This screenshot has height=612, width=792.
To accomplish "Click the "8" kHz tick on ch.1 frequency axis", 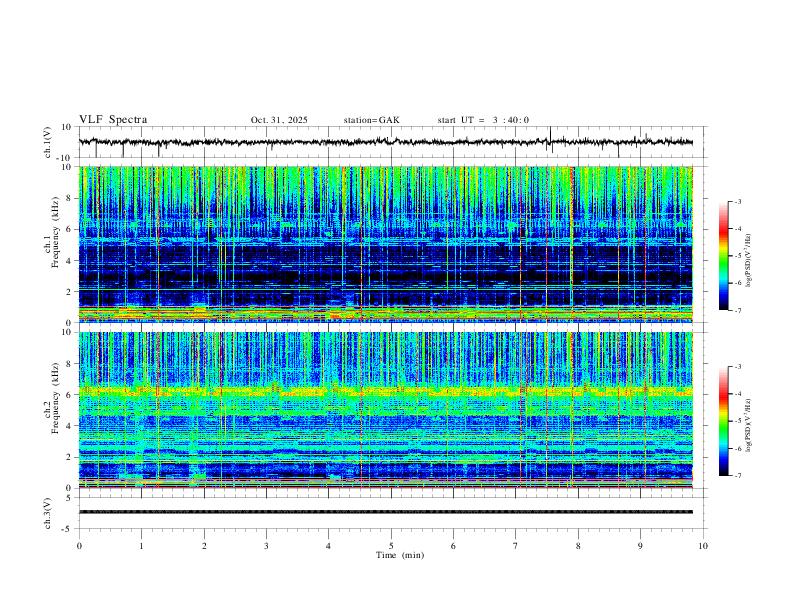I will pos(70,198).
